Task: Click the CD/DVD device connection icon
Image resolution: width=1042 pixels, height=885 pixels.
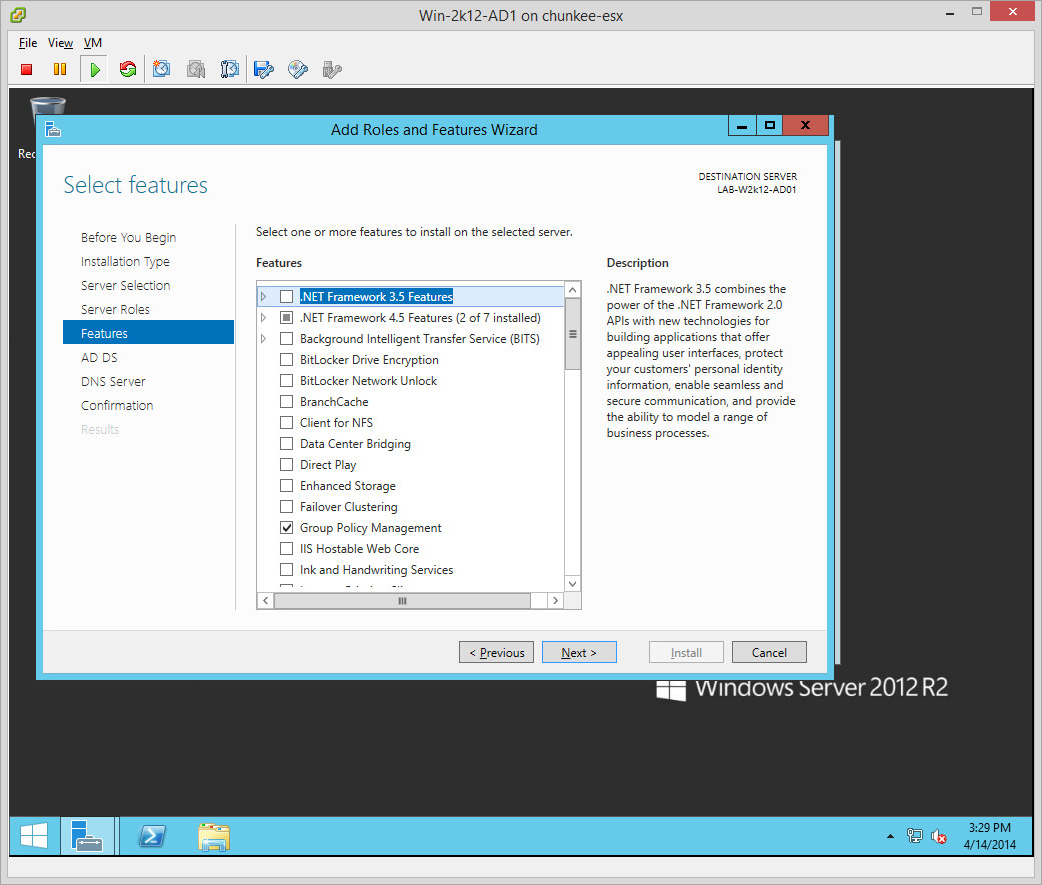Action: point(298,69)
